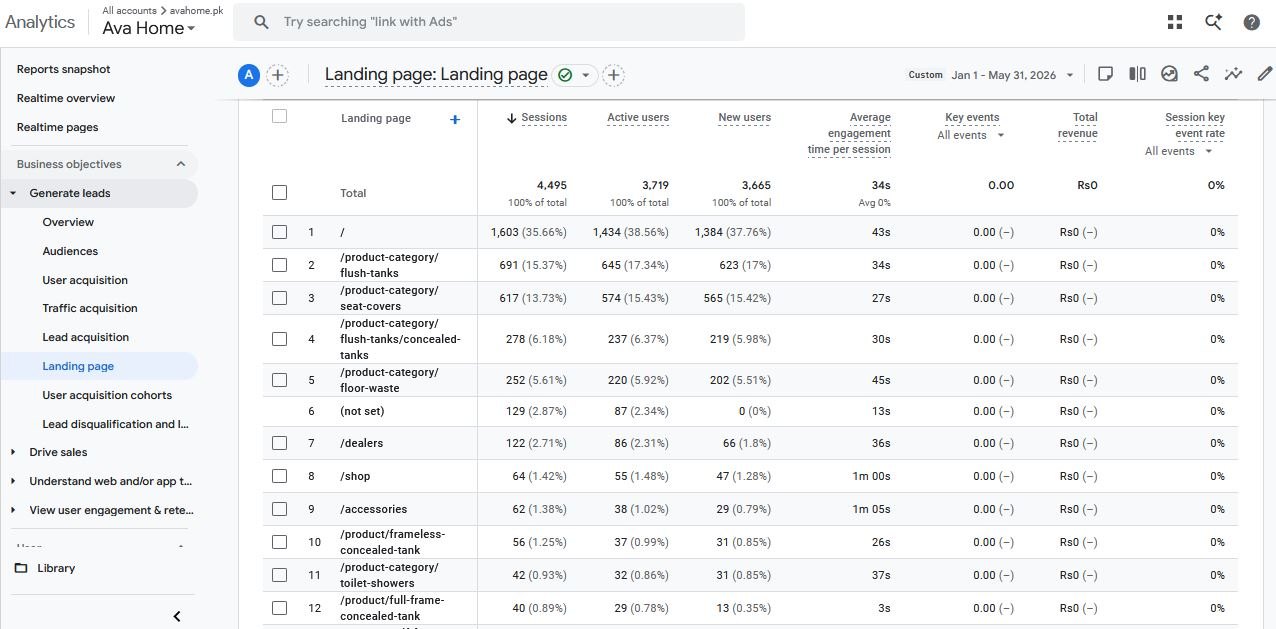Select checkbox for concealed-tanks row 4
This screenshot has height=629, width=1276.
279,339
